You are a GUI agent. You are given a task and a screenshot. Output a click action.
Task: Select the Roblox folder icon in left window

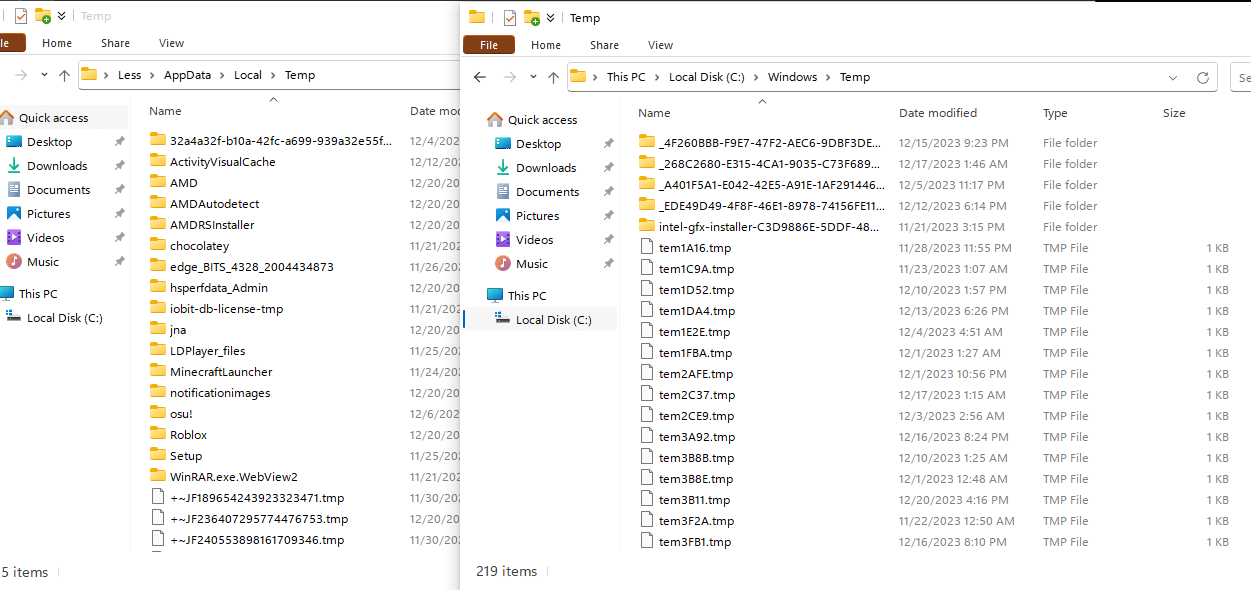[x=158, y=434]
